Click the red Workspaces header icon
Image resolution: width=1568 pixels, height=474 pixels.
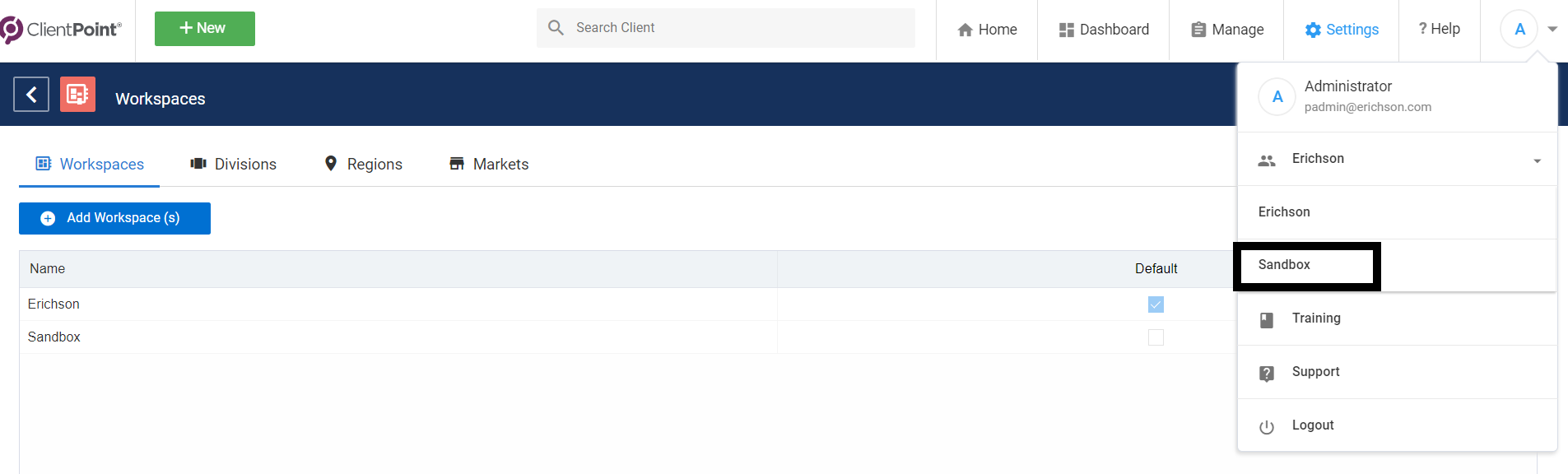point(77,95)
